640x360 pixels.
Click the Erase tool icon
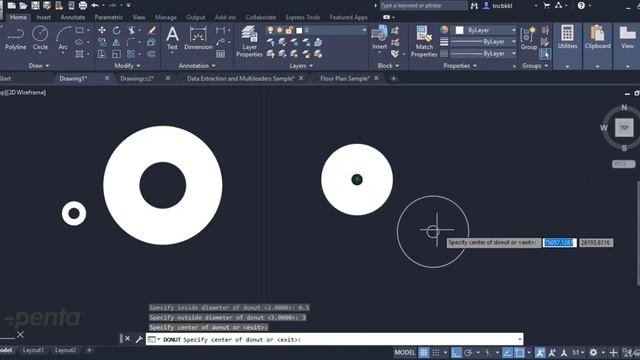click(x=151, y=30)
